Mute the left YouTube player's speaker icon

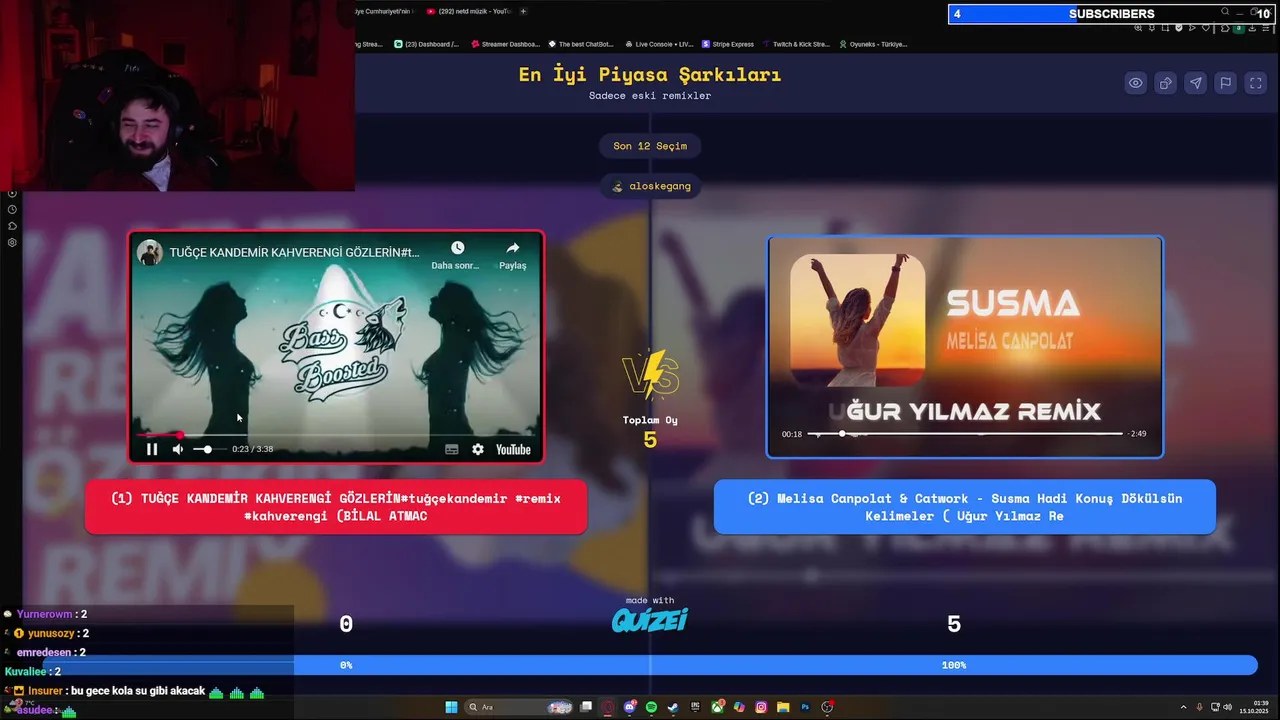coord(178,449)
